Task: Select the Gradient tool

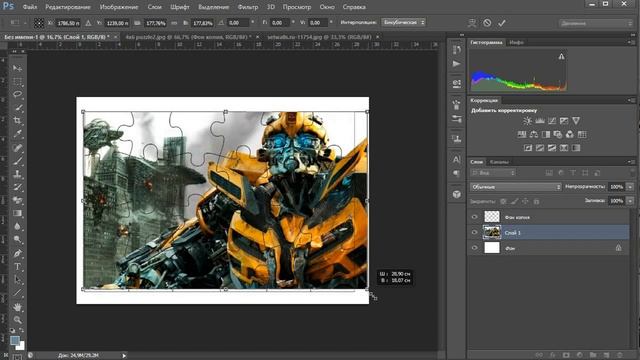Action: pos(18,213)
